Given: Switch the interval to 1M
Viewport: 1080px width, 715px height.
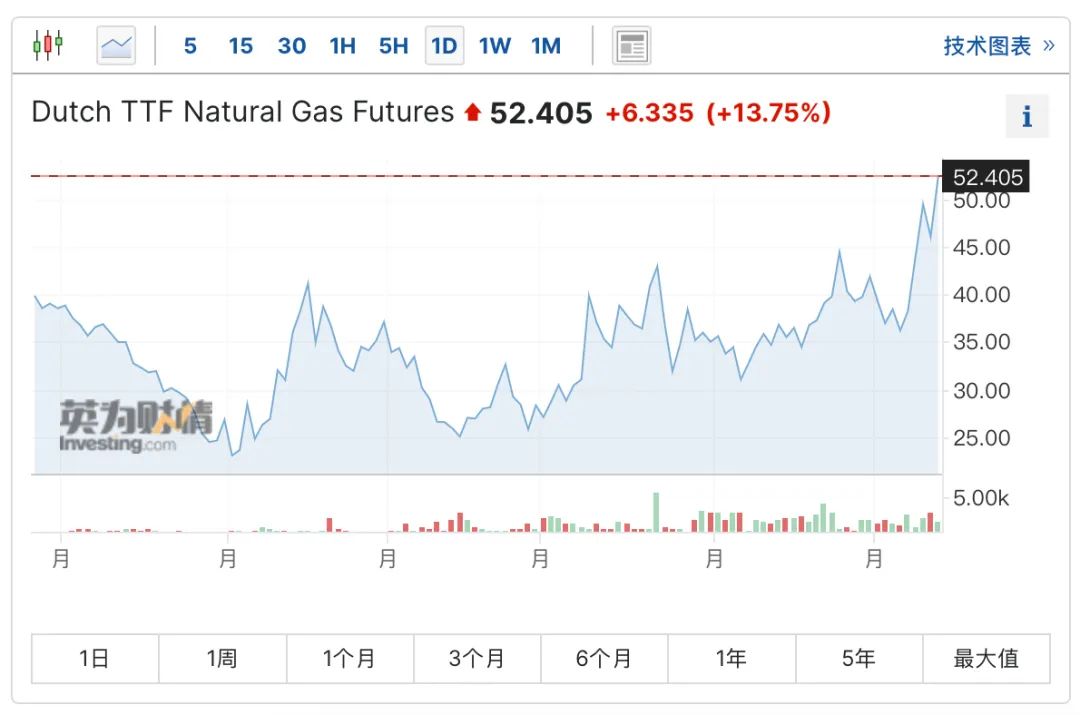Looking at the screenshot, I should (x=546, y=45).
